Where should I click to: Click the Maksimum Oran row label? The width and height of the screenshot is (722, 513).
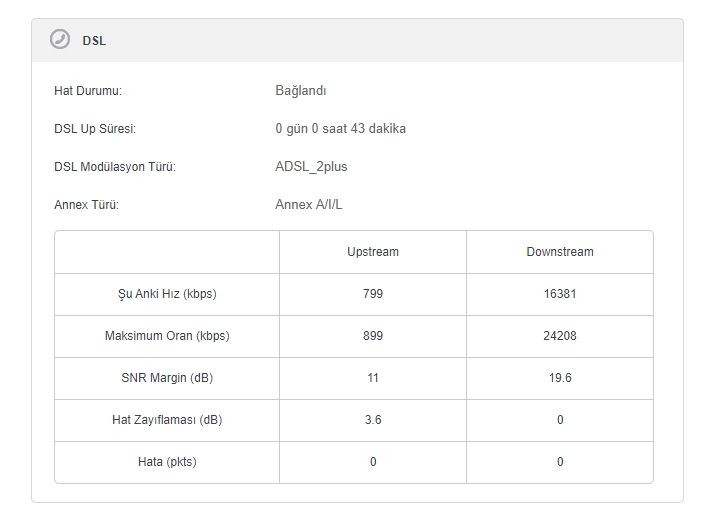coord(167,336)
